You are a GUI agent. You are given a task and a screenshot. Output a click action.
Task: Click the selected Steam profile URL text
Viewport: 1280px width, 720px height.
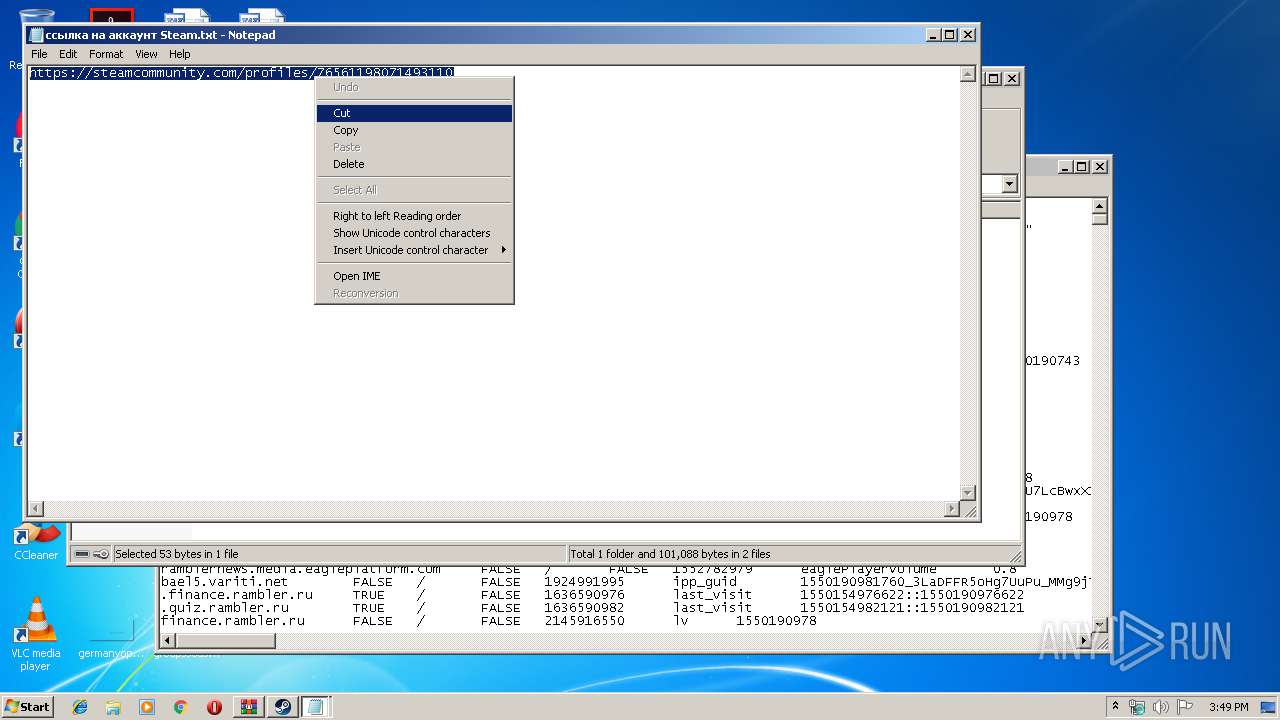pos(242,73)
